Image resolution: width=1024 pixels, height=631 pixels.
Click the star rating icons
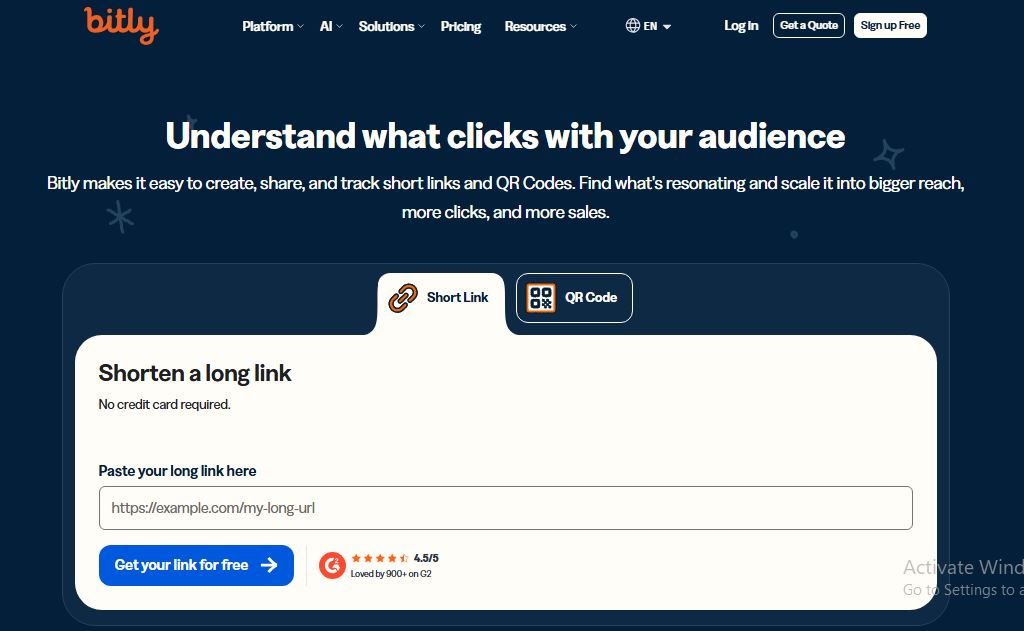[x=379, y=558]
